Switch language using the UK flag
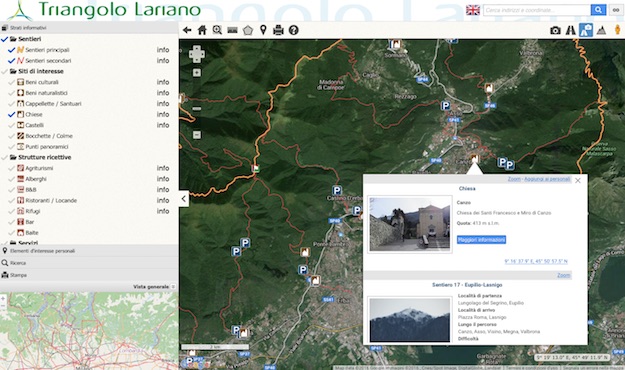 [x=473, y=10]
